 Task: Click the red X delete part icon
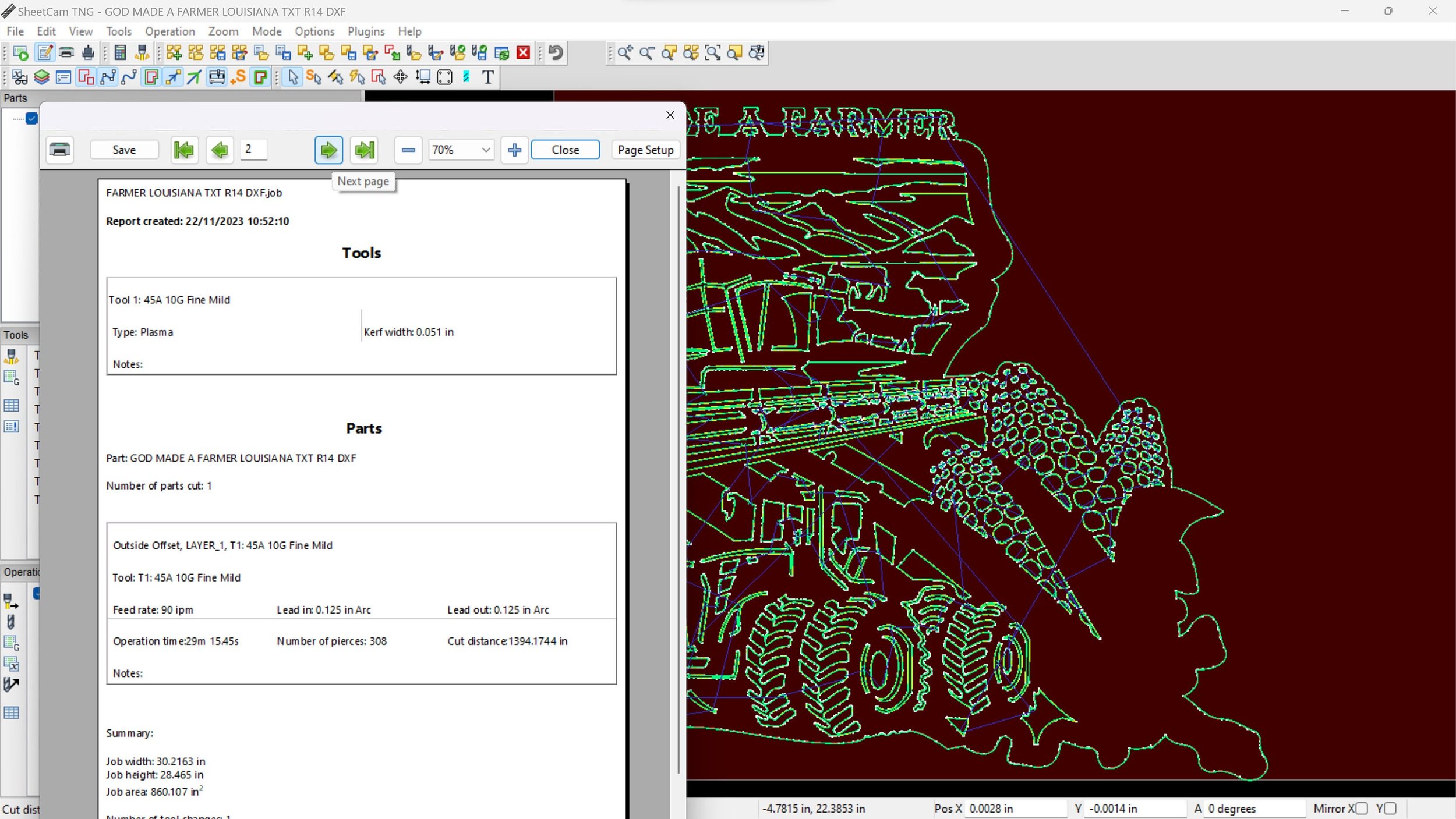coord(523,53)
